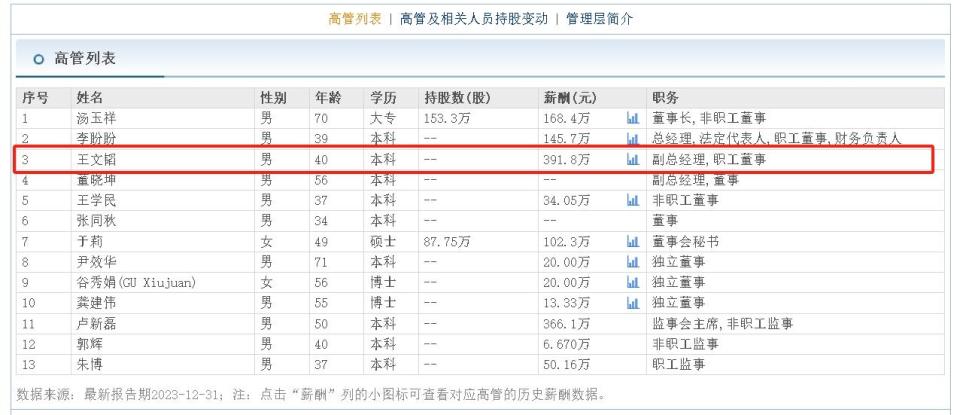Click the 高管列表 section heading
960x415 pixels.
coord(84,59)
